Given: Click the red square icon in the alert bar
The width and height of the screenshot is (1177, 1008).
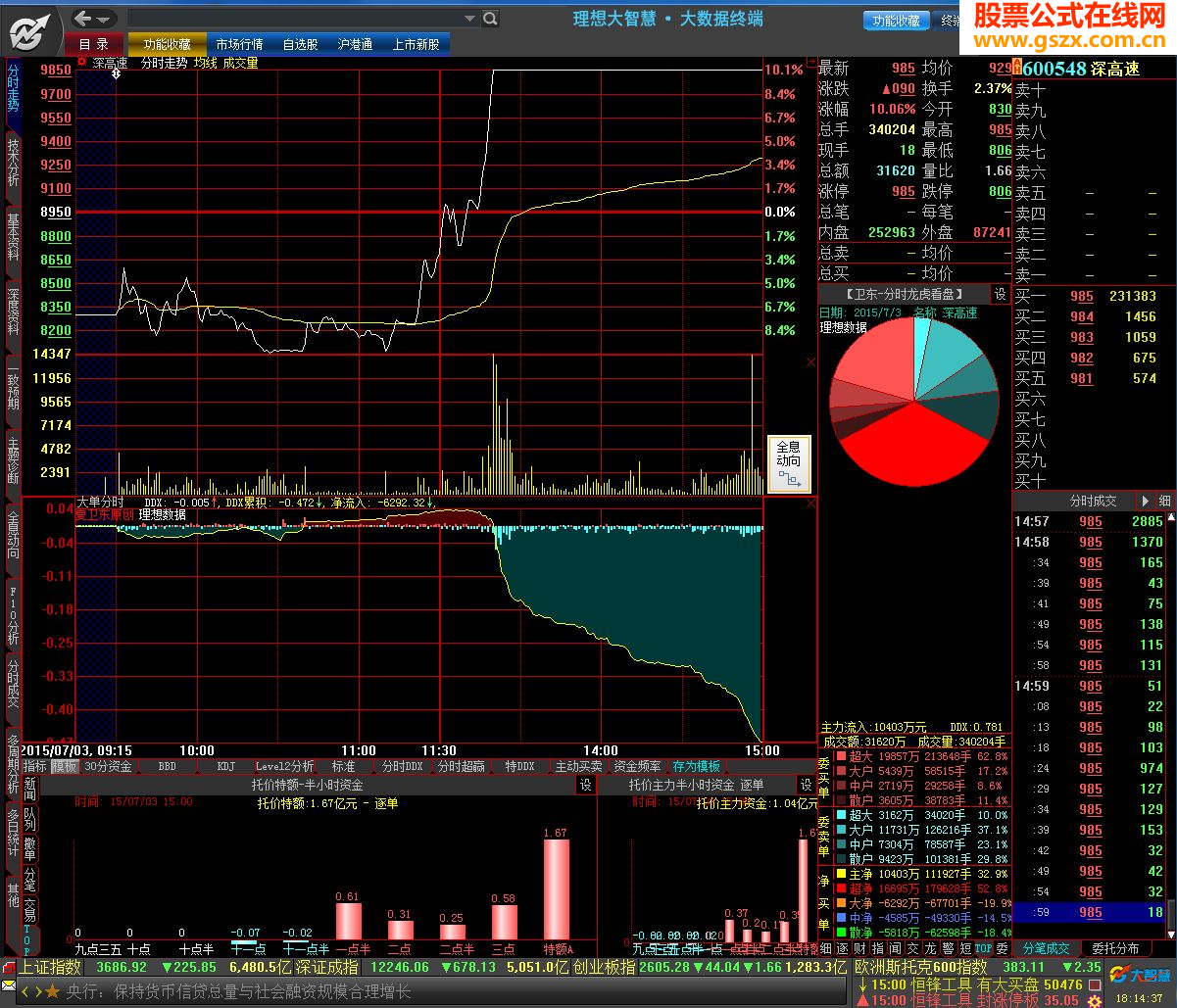Looking at the screenshot, I should click(x=1095, y=984).
